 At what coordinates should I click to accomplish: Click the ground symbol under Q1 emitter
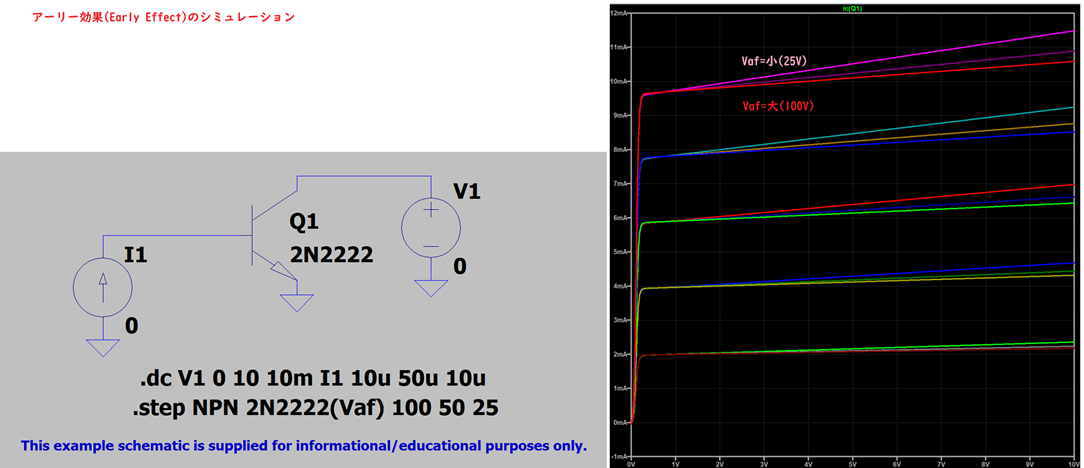pos(297,301)
